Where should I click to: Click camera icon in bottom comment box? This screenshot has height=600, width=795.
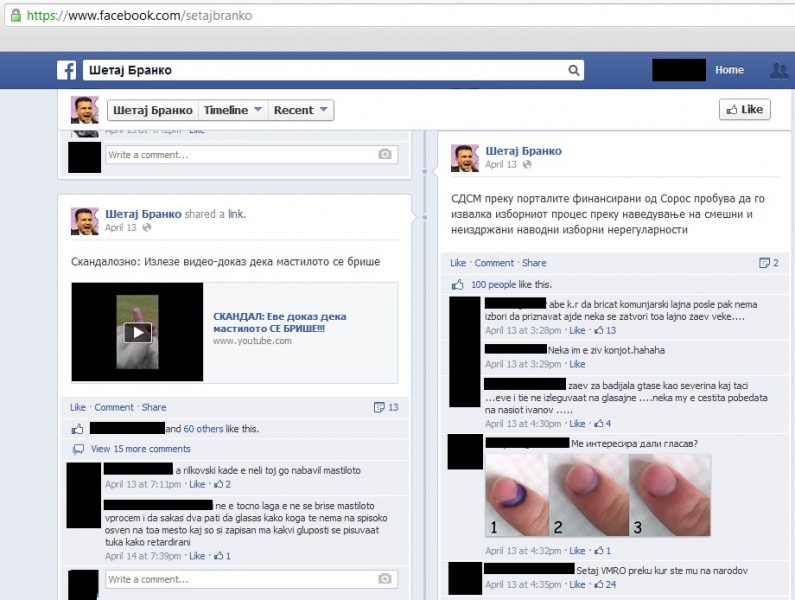pyautogui.click(x=385, y=579)
